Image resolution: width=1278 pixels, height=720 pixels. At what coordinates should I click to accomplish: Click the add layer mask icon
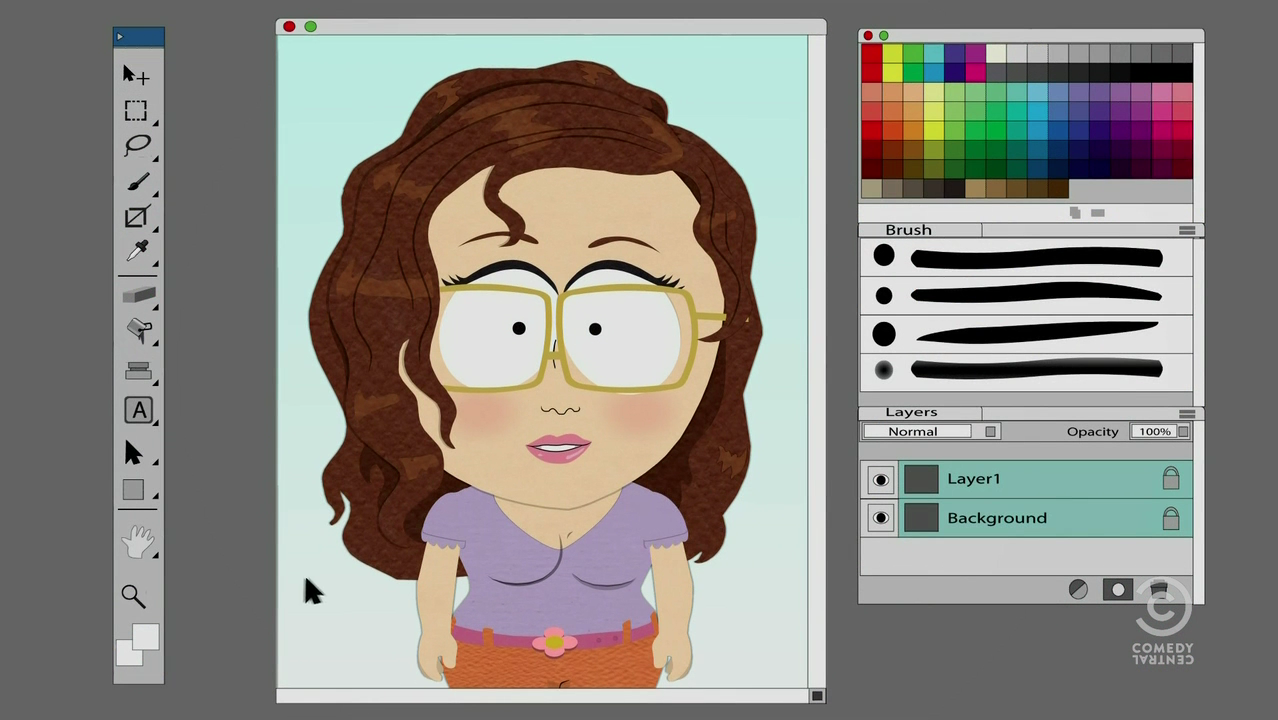1118,590
